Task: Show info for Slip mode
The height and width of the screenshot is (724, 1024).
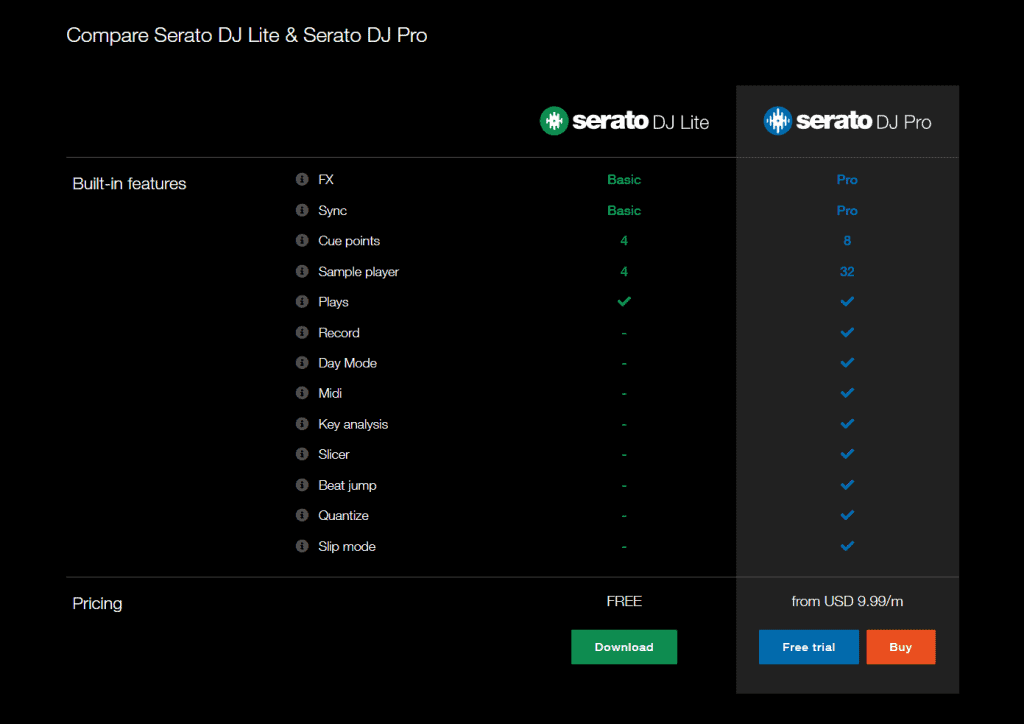Action: pyautogui.click(x=302, y=546)
